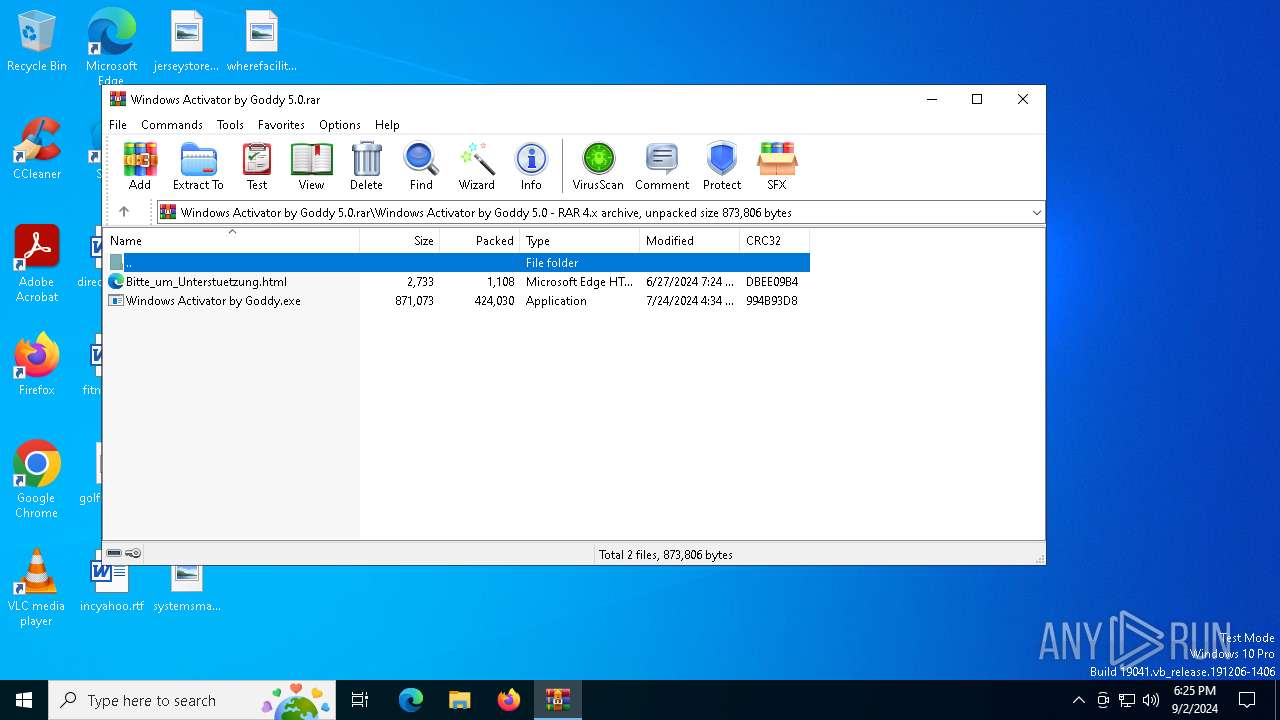Click the Delete trash can icon

(366, 166)
